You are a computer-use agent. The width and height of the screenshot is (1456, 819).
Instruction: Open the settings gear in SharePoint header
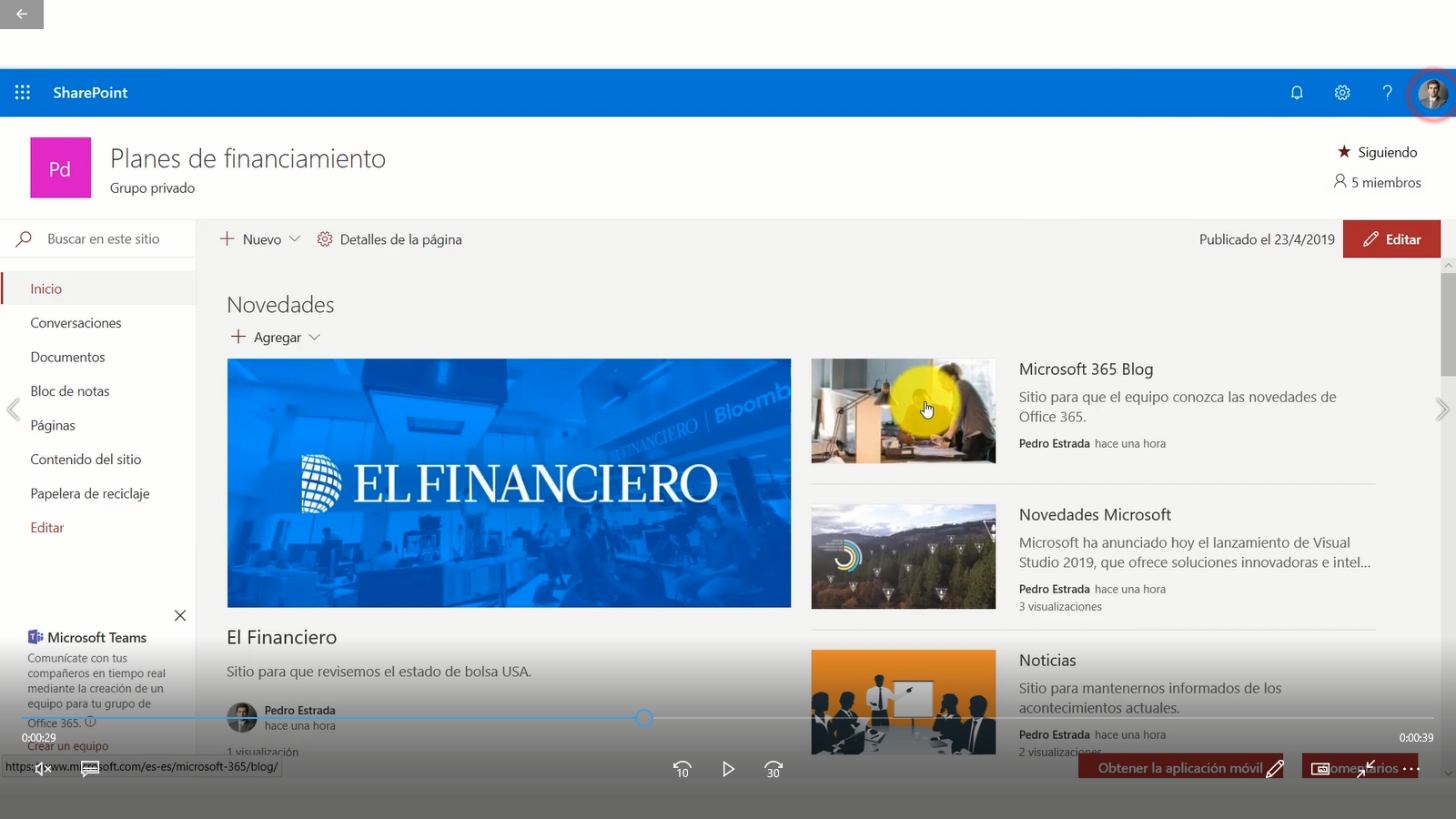click(x=1342, y=92)
